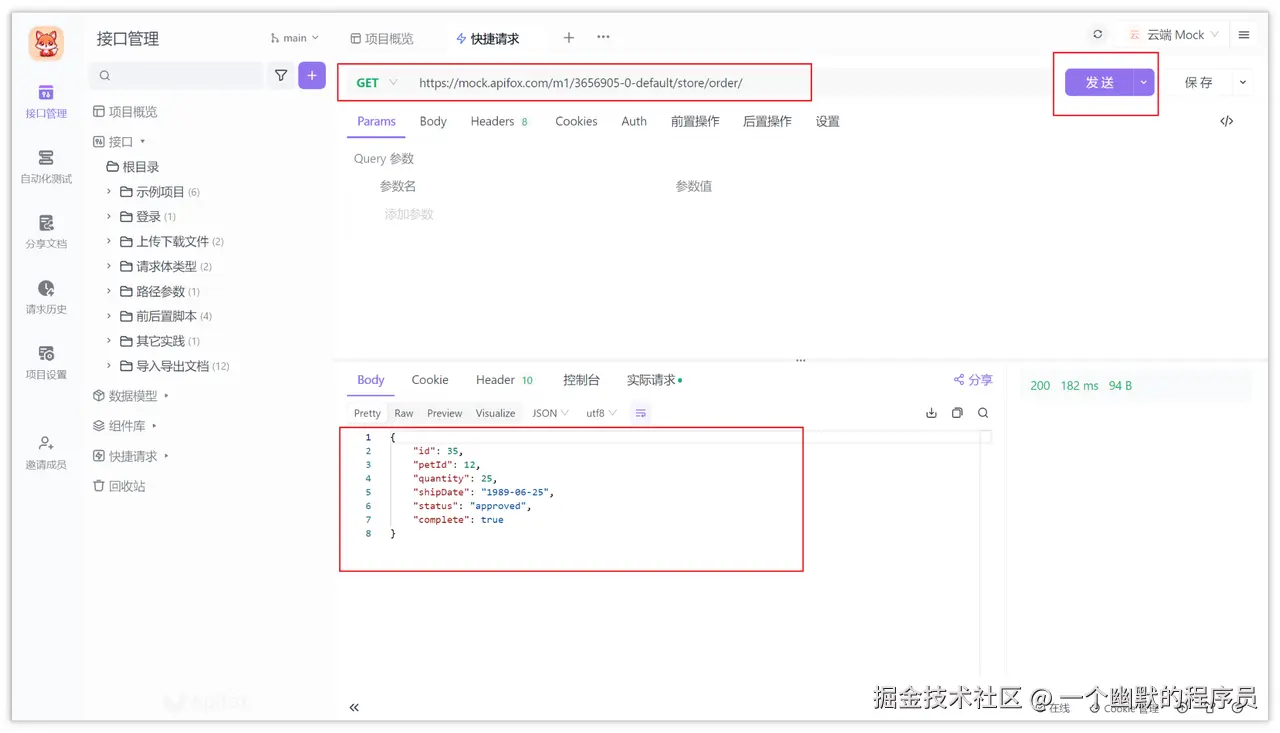Select the 设置 tab
Screen dimensions: 1280x733
tap(827, 121)
